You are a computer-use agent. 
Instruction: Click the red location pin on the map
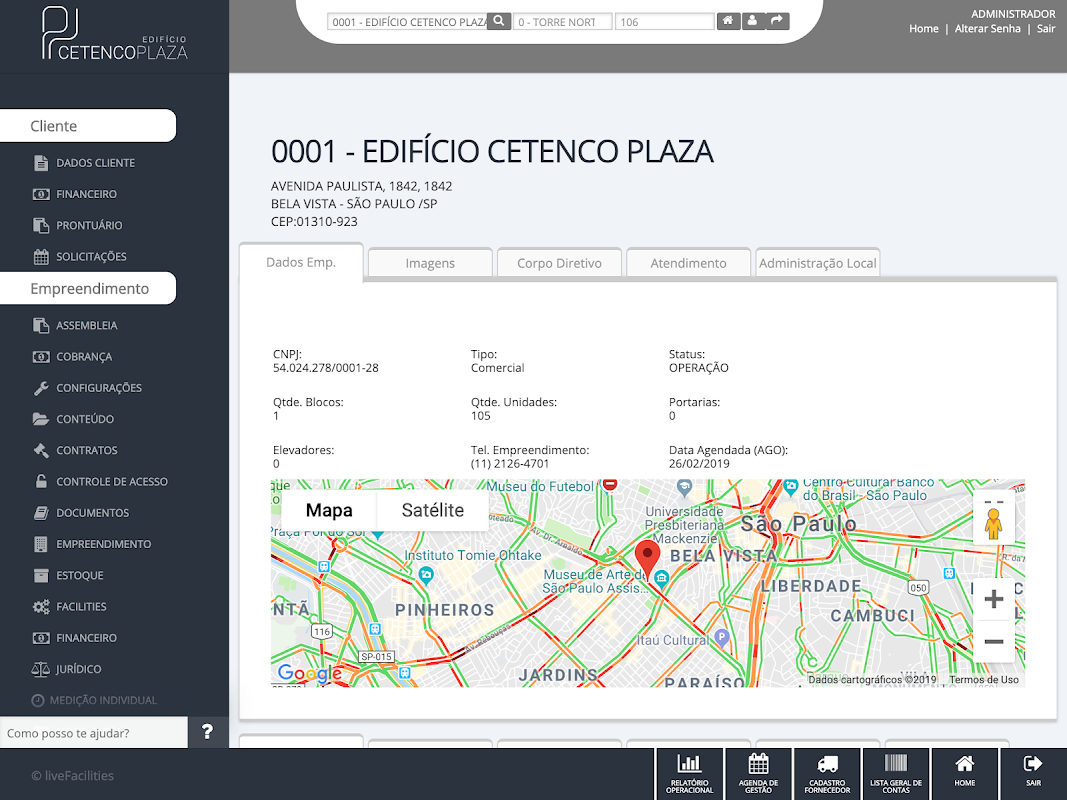(x=647, y=559)
